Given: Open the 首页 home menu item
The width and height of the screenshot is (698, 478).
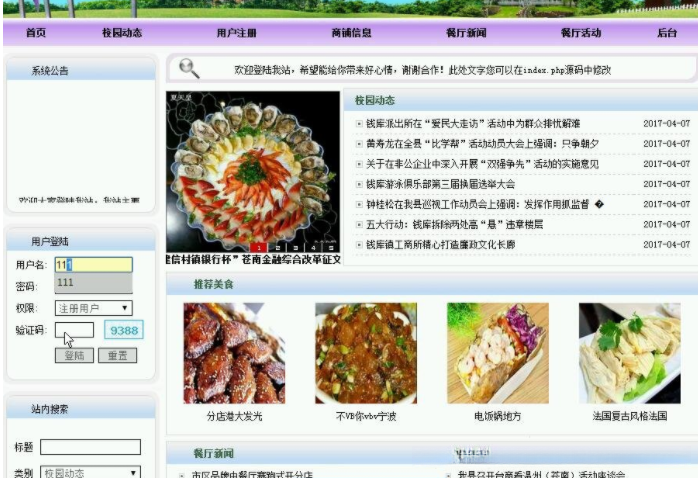Looking at the screenshot, I should coord(36,32).
